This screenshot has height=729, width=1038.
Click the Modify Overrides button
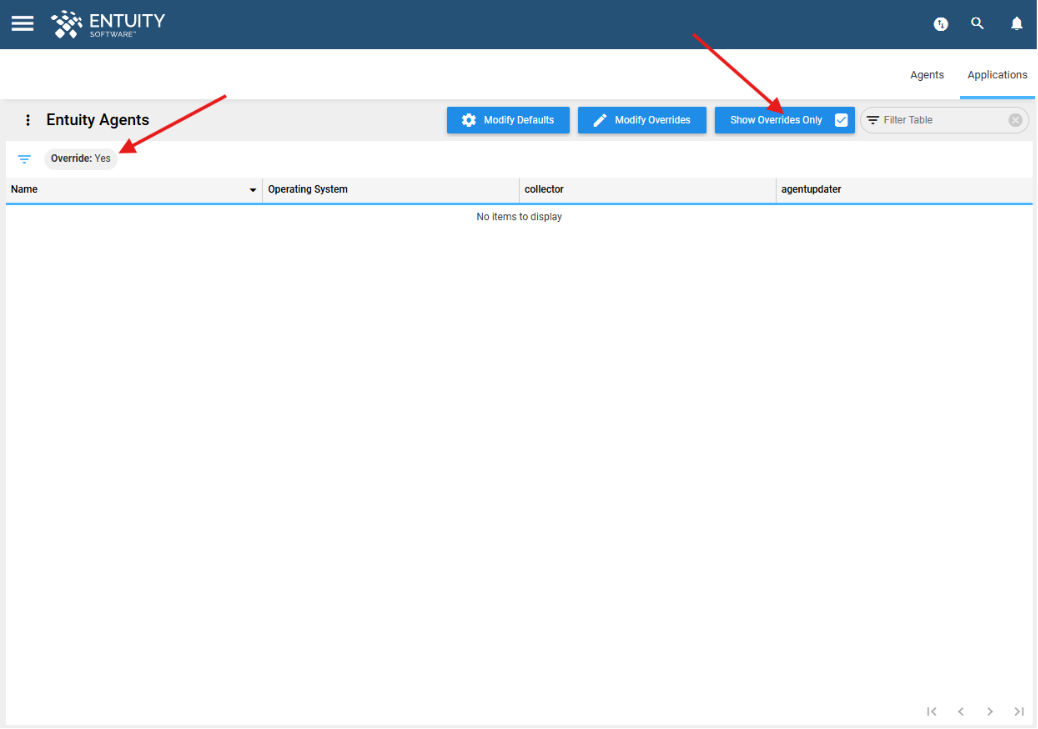pyautogui.click(x=641, y=120)
